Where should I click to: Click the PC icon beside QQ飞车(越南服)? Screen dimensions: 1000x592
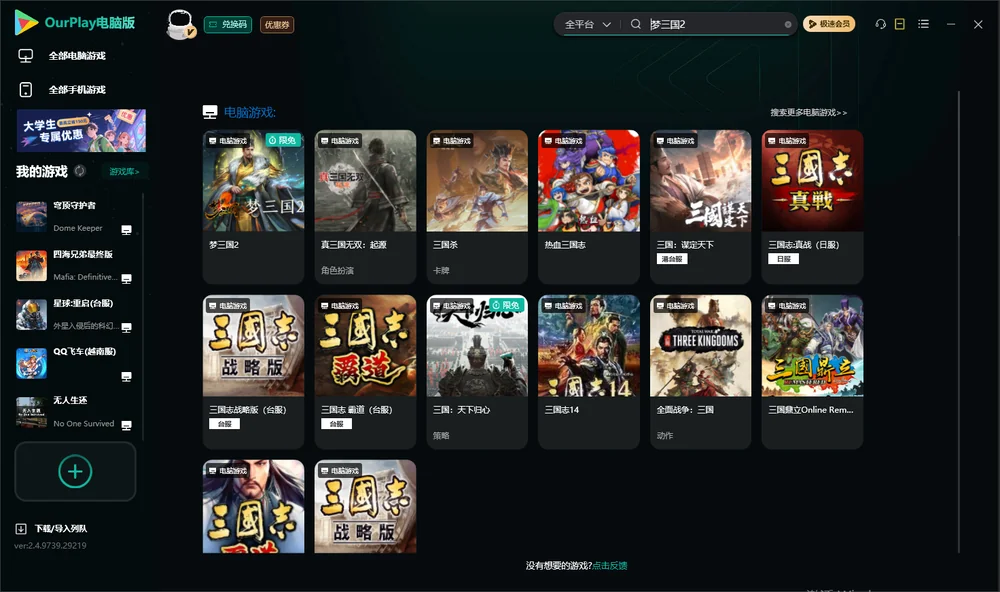126,376
